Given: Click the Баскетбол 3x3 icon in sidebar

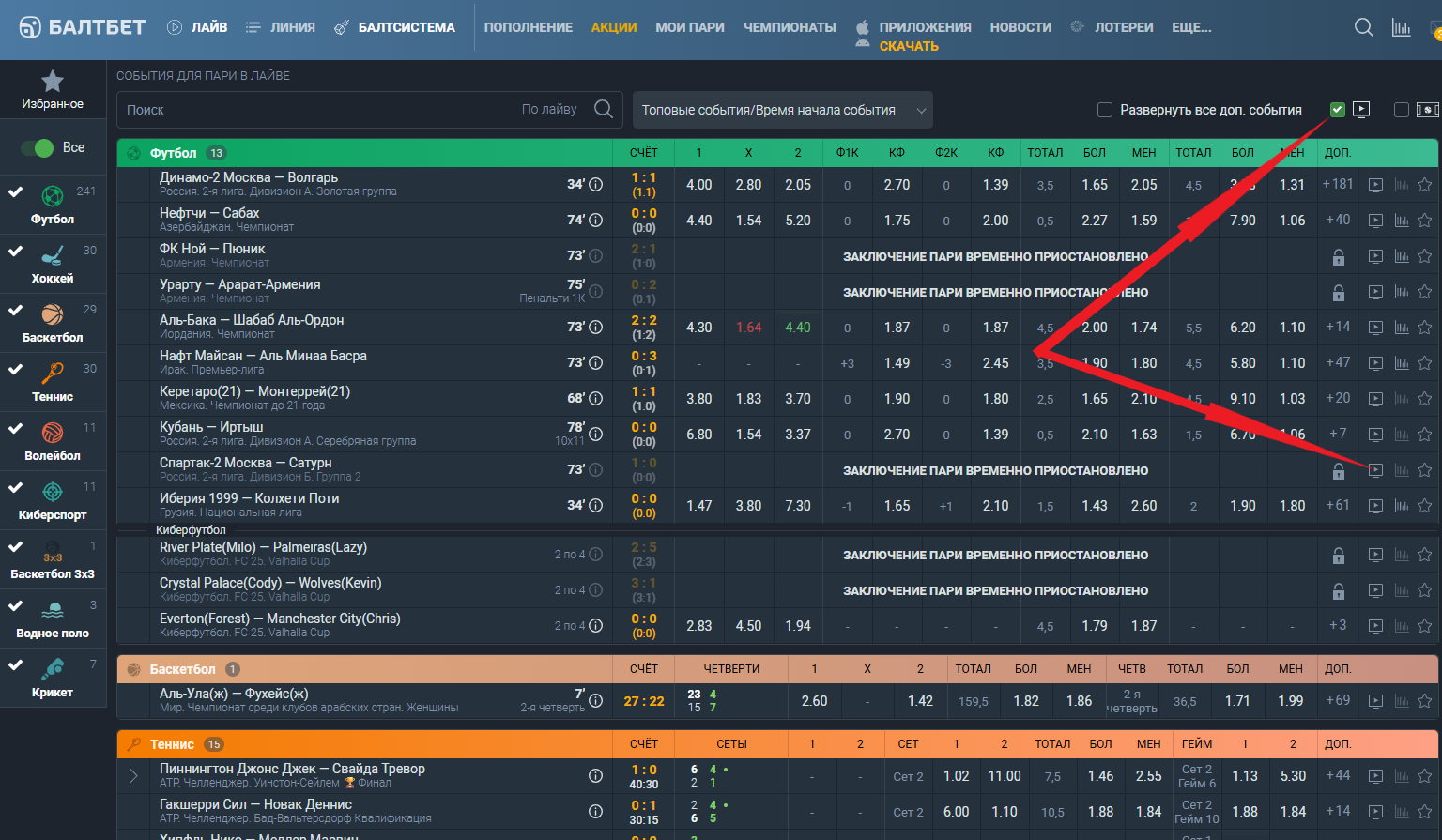Looking at the screenshot, I should [x=53, y=552].
